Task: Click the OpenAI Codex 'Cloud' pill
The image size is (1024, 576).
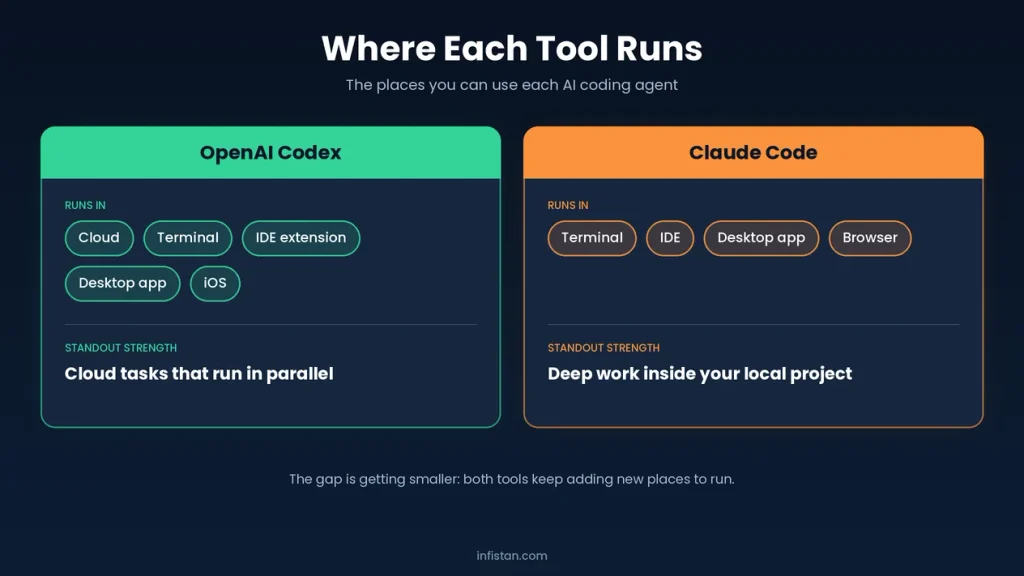Action: pos(99,238)
